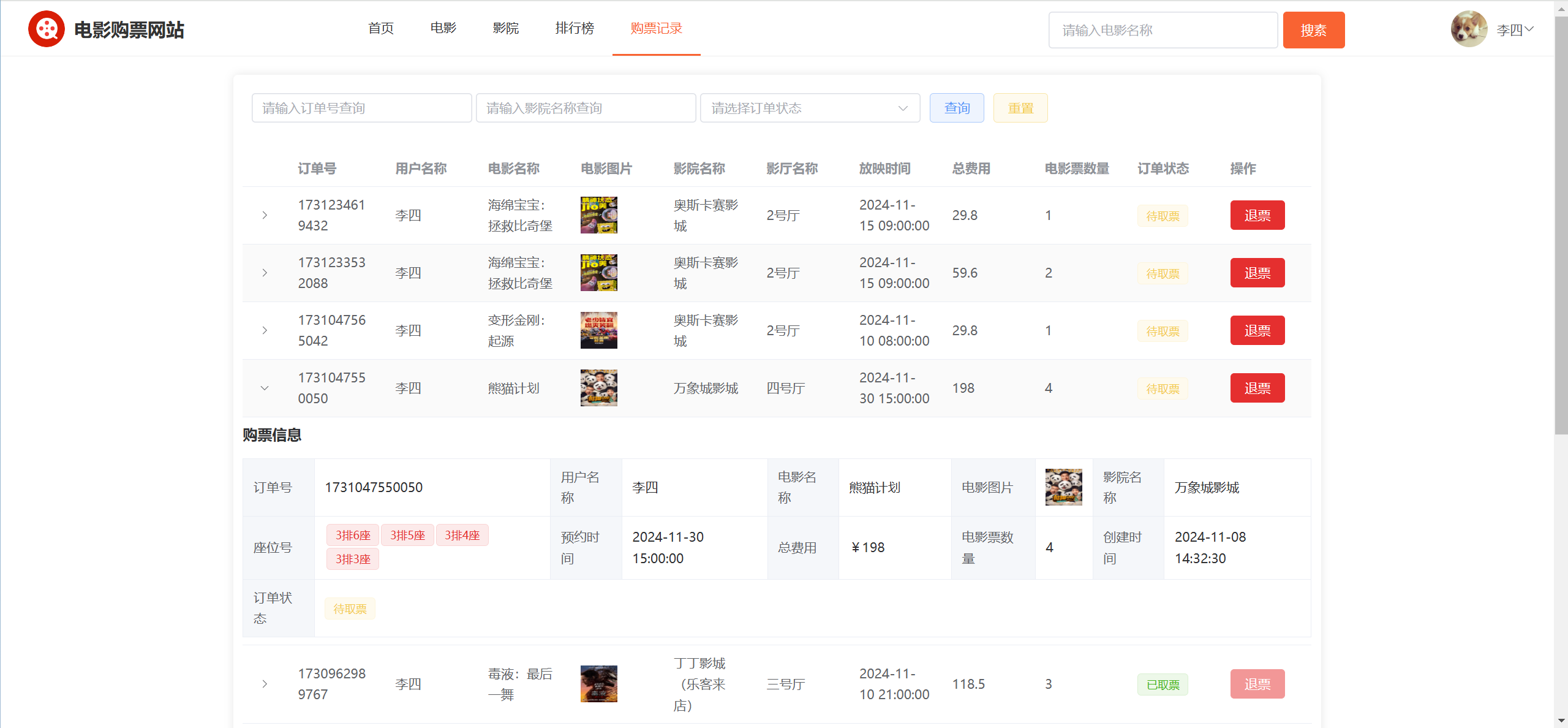The image size is (1568, 728).
Task: Click 熊猫计划 poster in 购票信息 details
Action: [1063, 487]
